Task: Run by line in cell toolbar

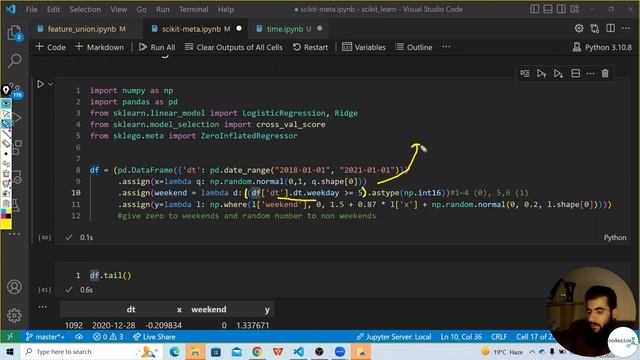Action: coord(525,73)
